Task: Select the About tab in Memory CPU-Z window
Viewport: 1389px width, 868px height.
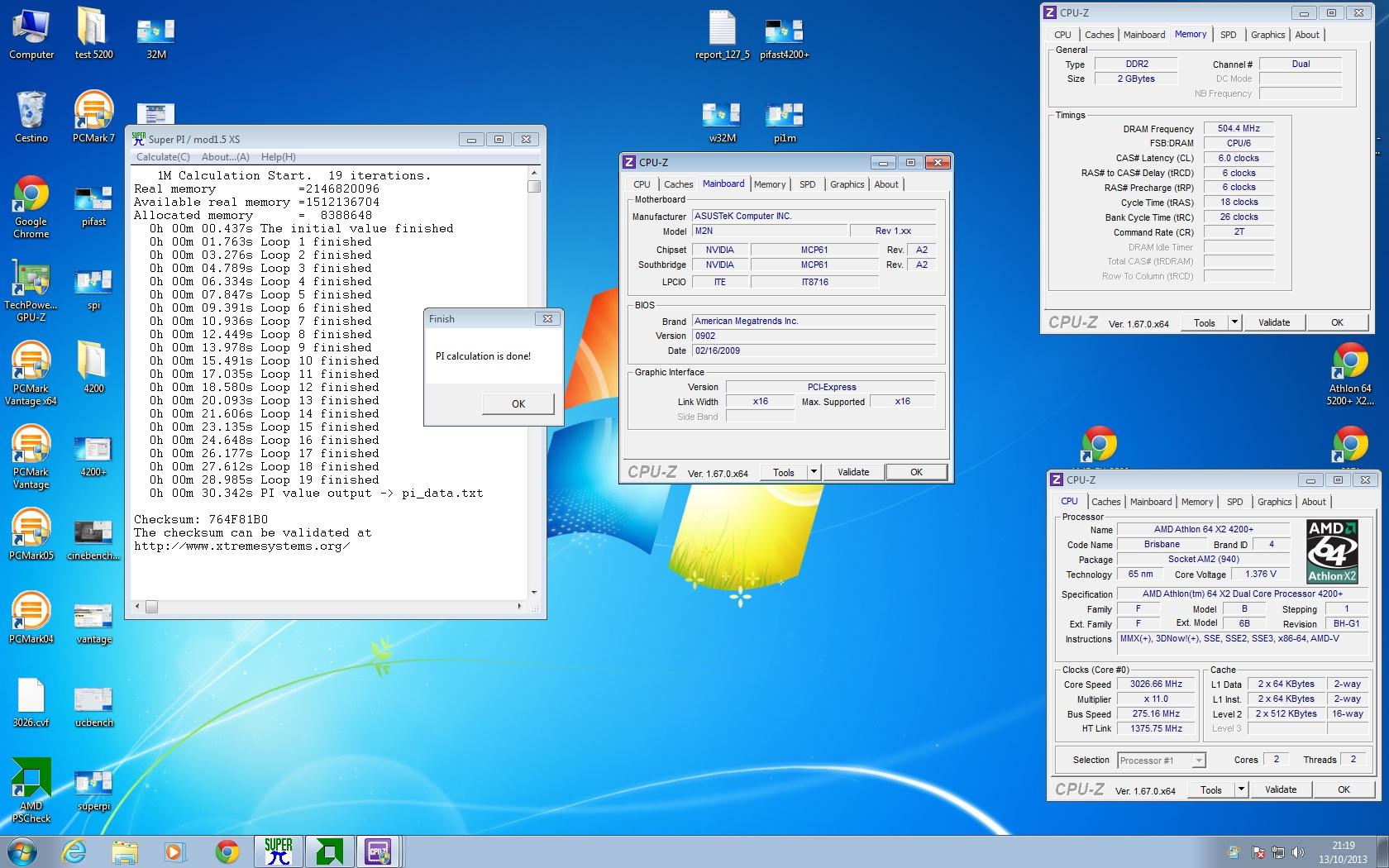Action: pyautogui.click(x=1307, y=35)
